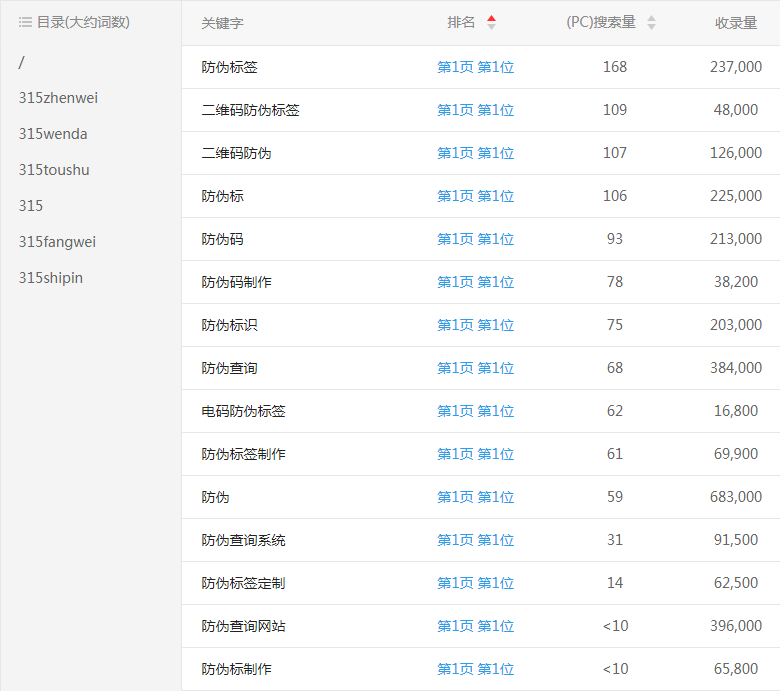Select the 315wenda directory
The height and width of the screenshot is (691, 780).
(x=53, y=134)
